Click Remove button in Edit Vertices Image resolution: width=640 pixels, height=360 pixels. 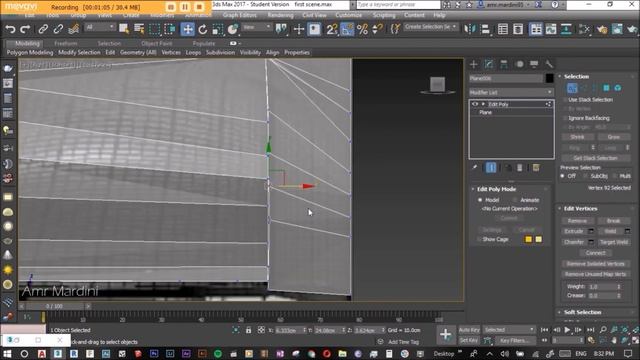tap(577, 221)
